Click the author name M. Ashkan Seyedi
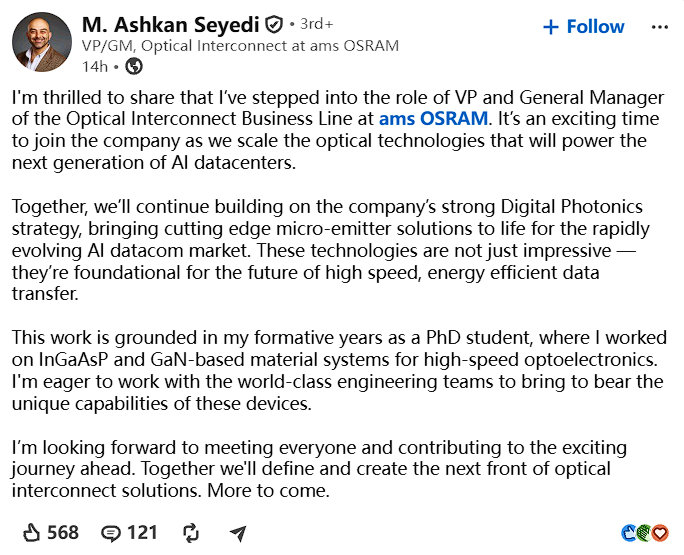The image size is (684, 555). point(171,25)
